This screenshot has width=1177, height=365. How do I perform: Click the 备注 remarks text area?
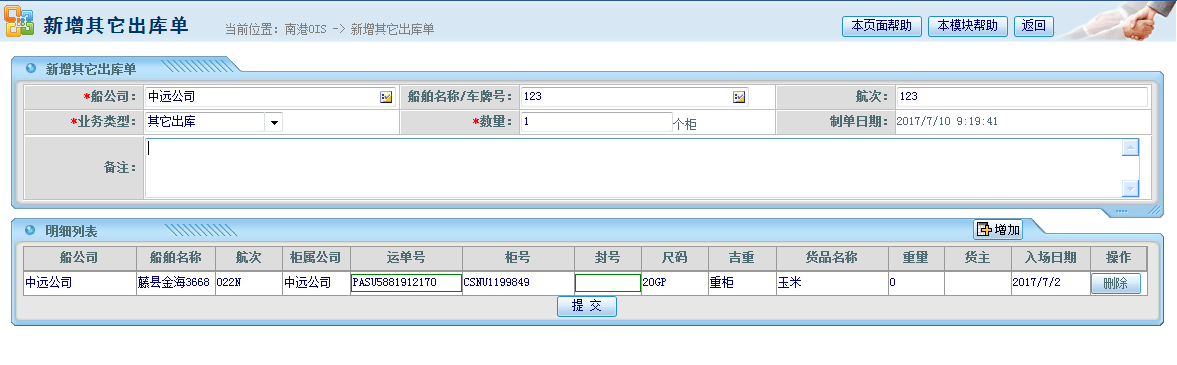tap(634, 167)
